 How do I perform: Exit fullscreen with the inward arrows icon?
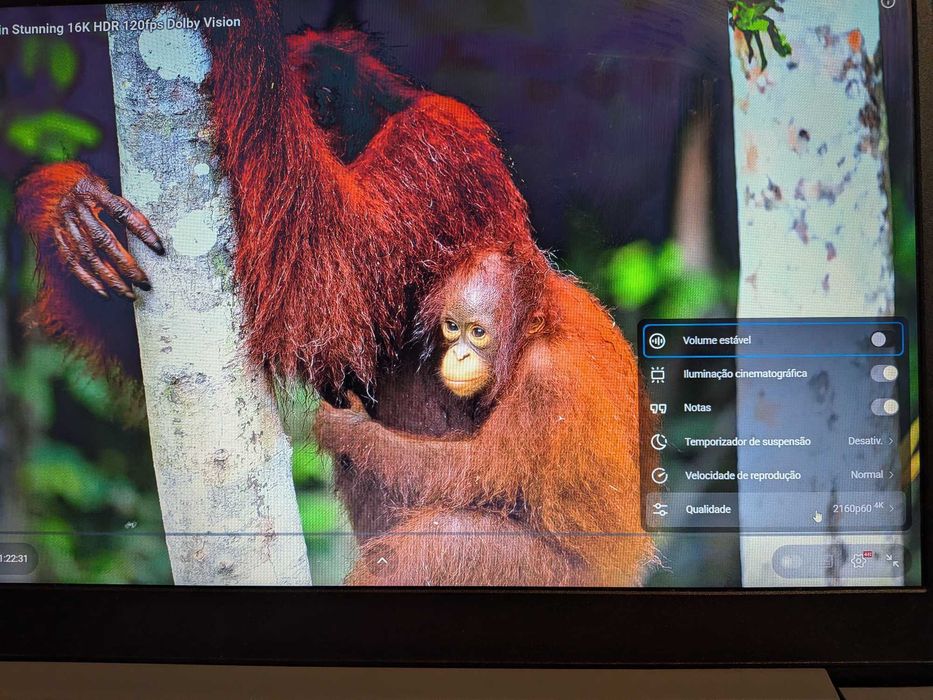[x=892, y=560]
